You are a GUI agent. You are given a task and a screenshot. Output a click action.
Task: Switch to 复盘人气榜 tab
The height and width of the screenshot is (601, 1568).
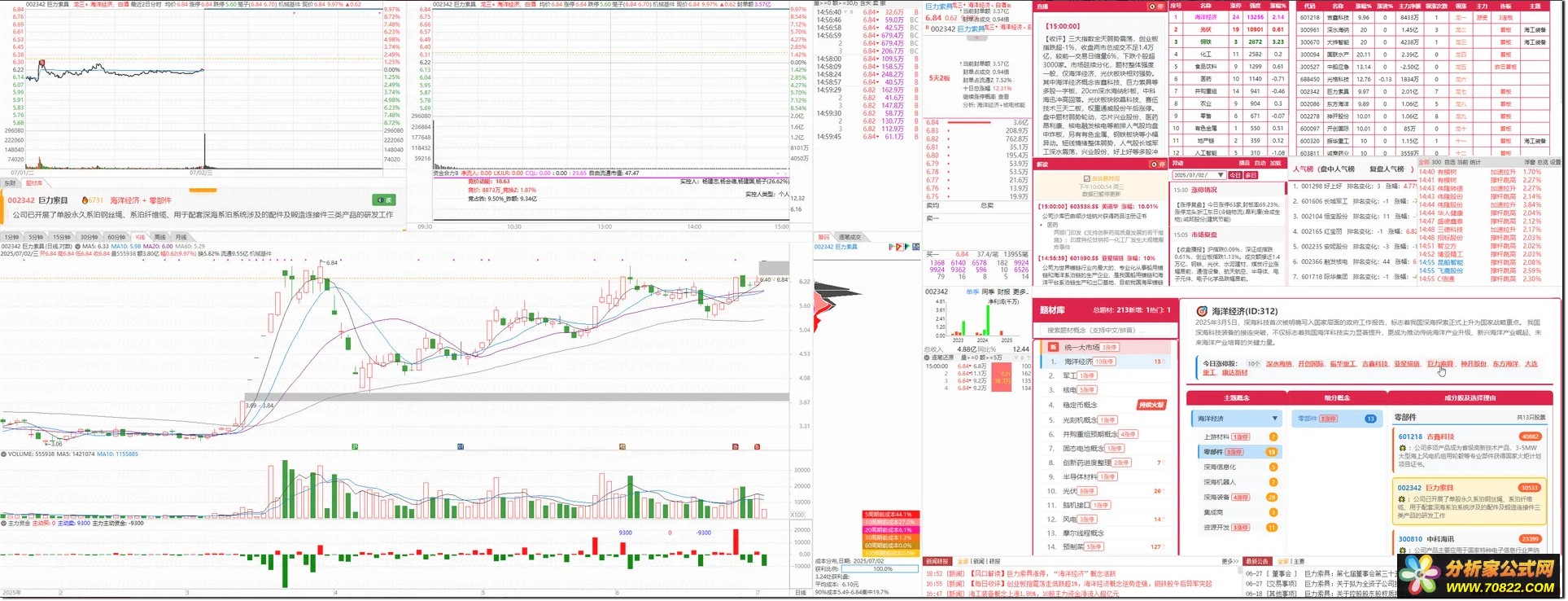pos(1387,169)
